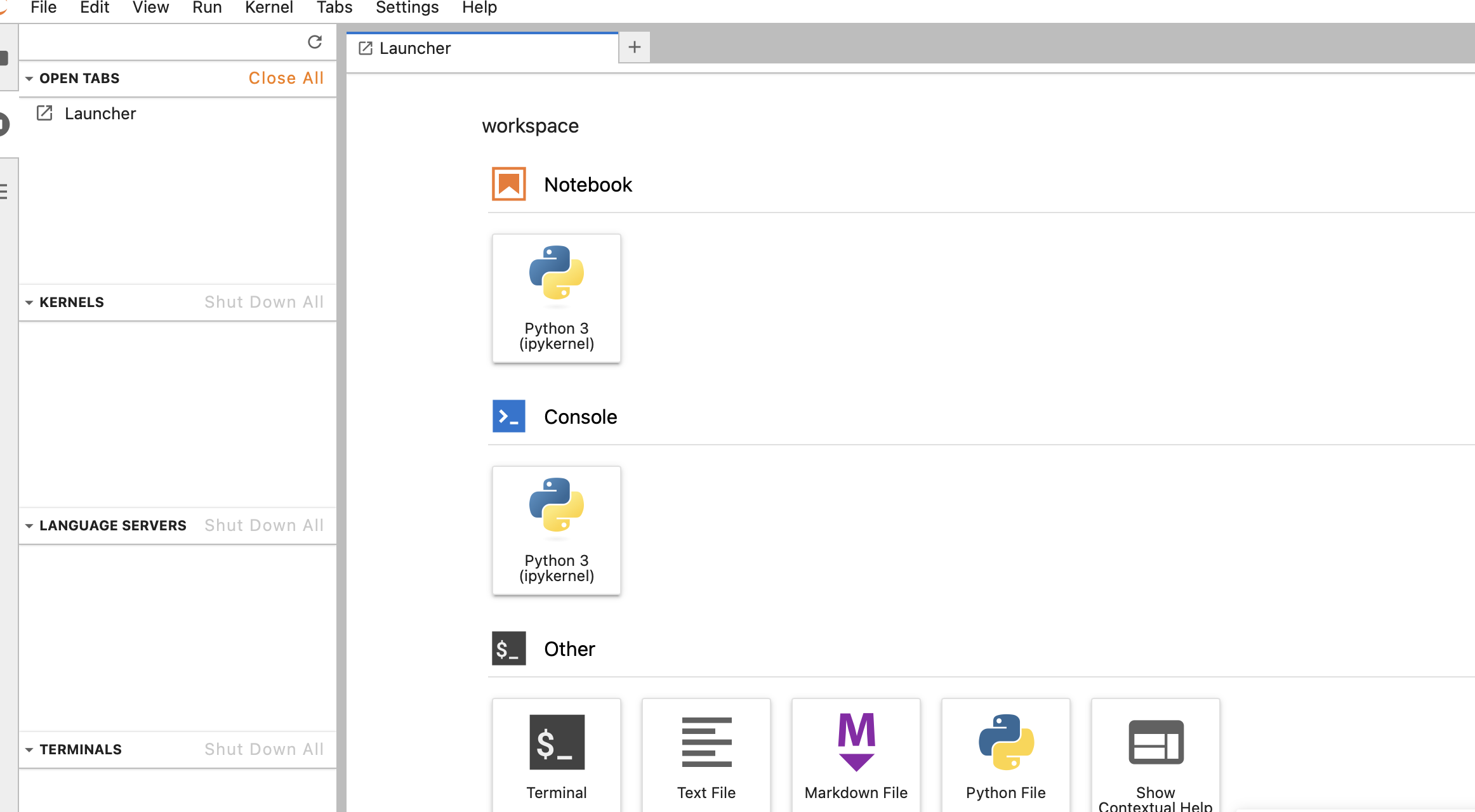Image resolution: width=1475 pixels, height=812 pixels.
Task: Collapse the Language Servers section
Action: [29, 526]
